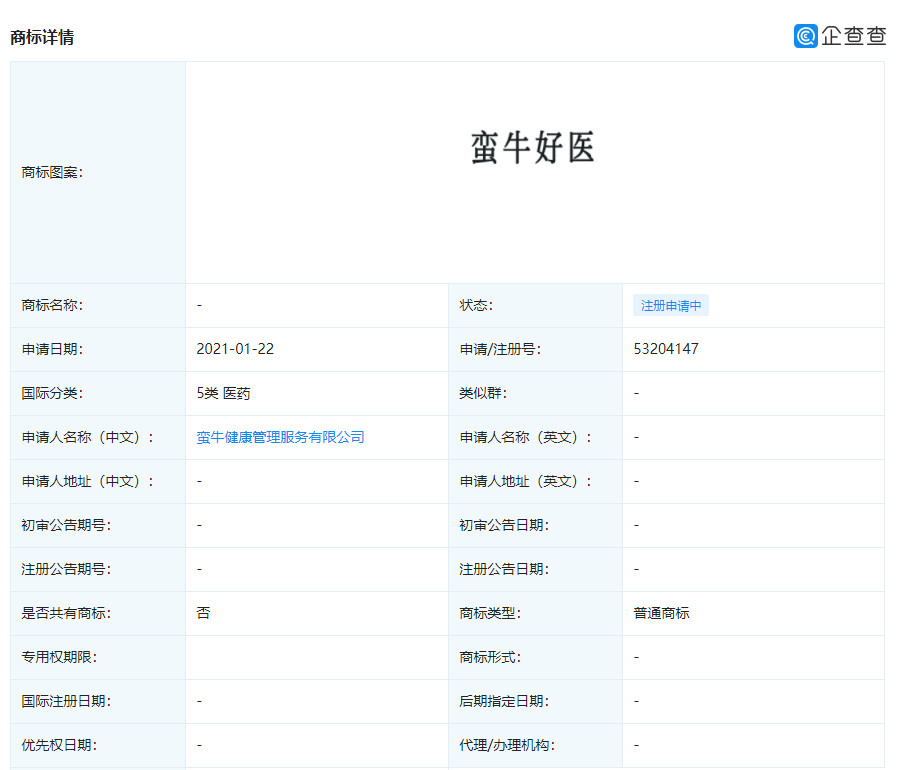Screen dimensions: 899x770
Task: Click the 注册申请中 status badge
Action: point(670,306)
